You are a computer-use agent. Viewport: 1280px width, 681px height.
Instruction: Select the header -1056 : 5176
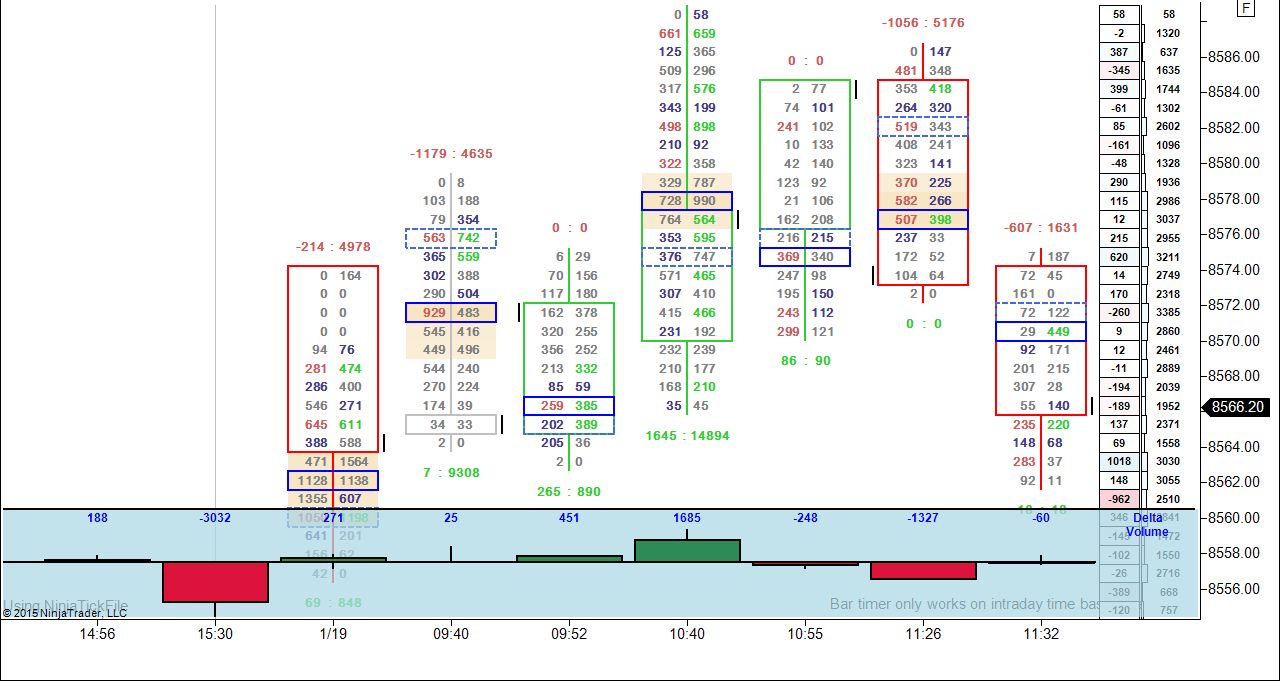(x=923, y=23)
